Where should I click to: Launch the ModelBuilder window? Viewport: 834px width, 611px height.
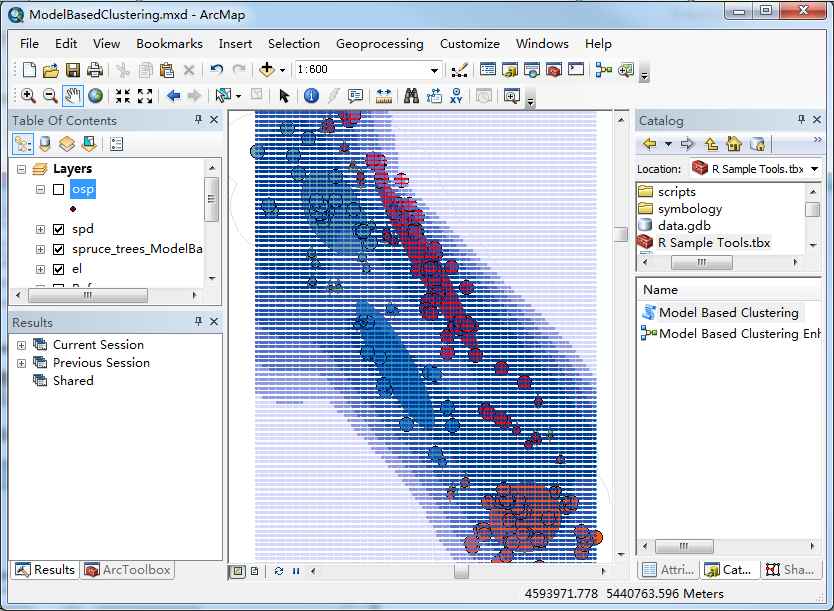click(604, 70)
